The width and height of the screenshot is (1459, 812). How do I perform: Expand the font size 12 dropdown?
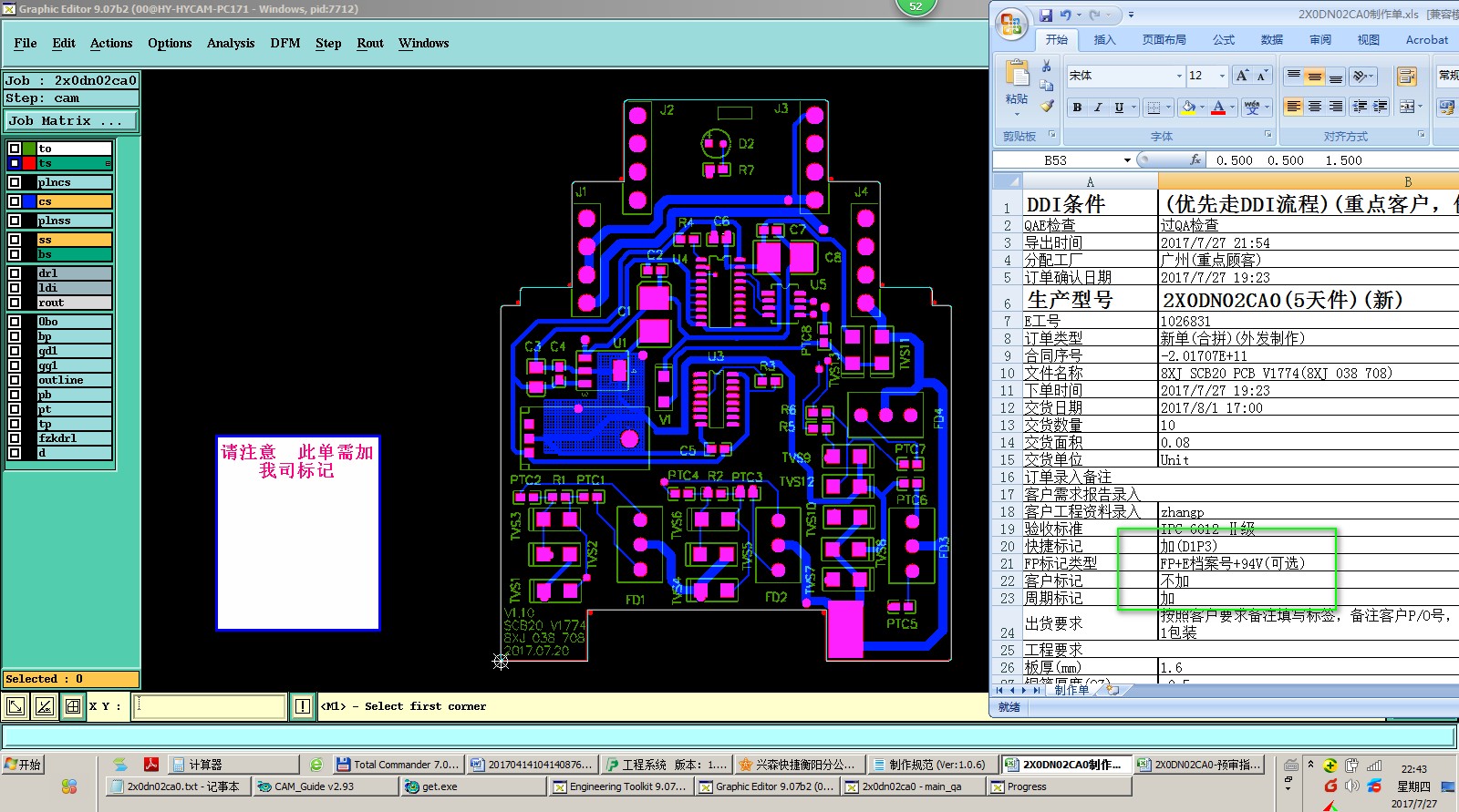point(1222,76)
